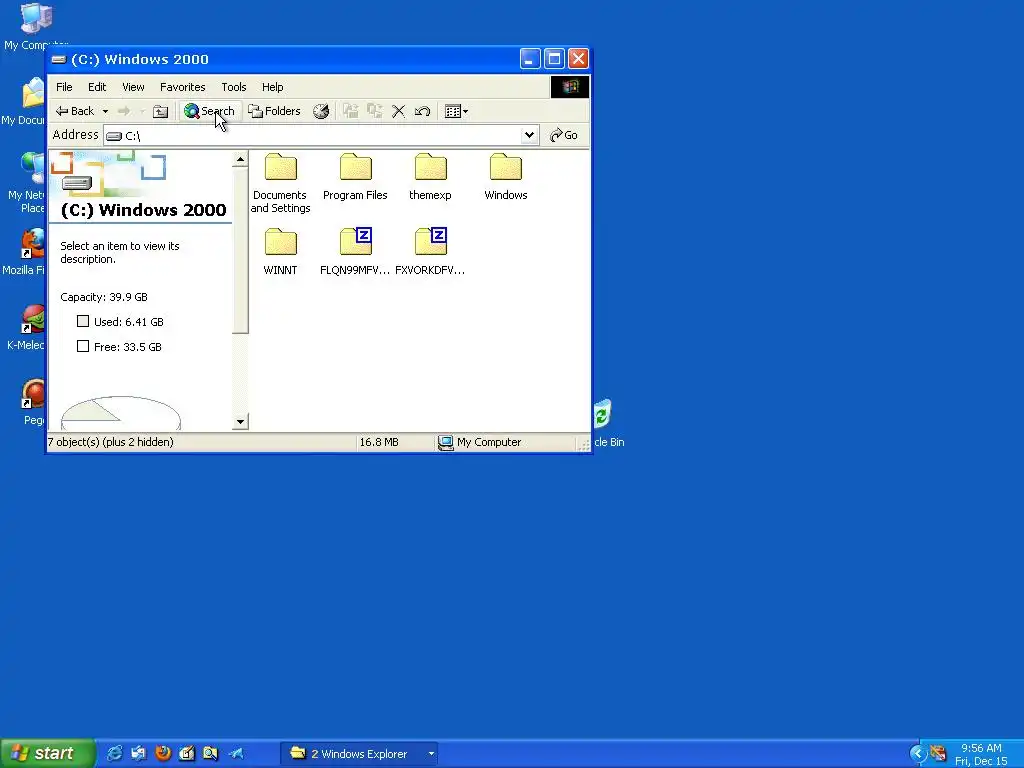Select My Network Places desktop icon
1024x768 pixels.
26,184
